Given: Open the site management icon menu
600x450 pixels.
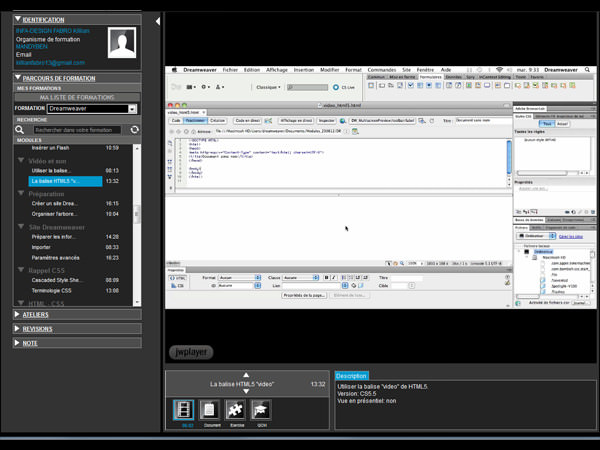Looking at the screenshot, I should click(220, 87).
